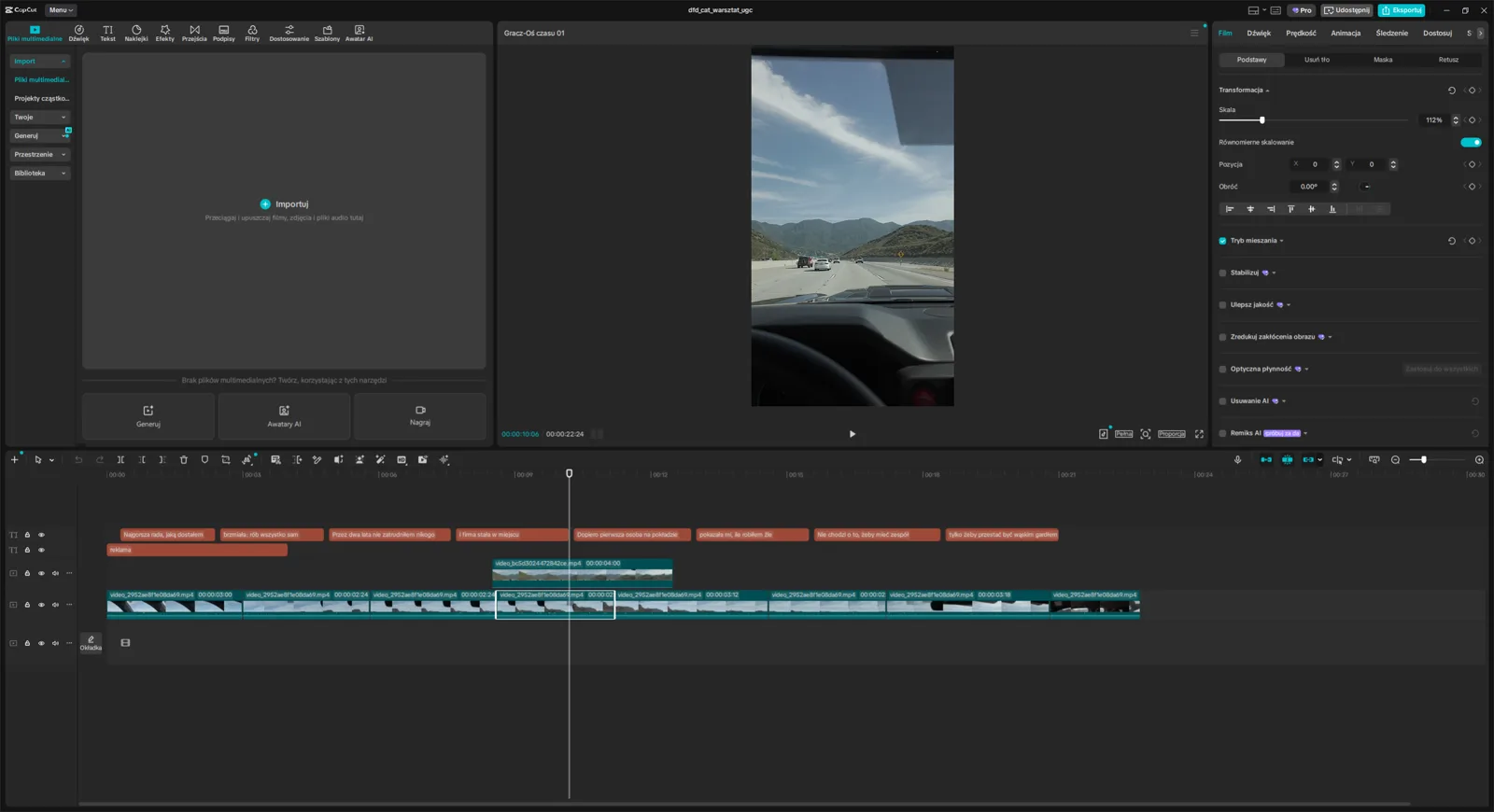Image resolution: width=1494 pixels, height=812 pixels.
Task: Toggle Równomierne skalowanie switch
Action: click(x=1471, y=143)
